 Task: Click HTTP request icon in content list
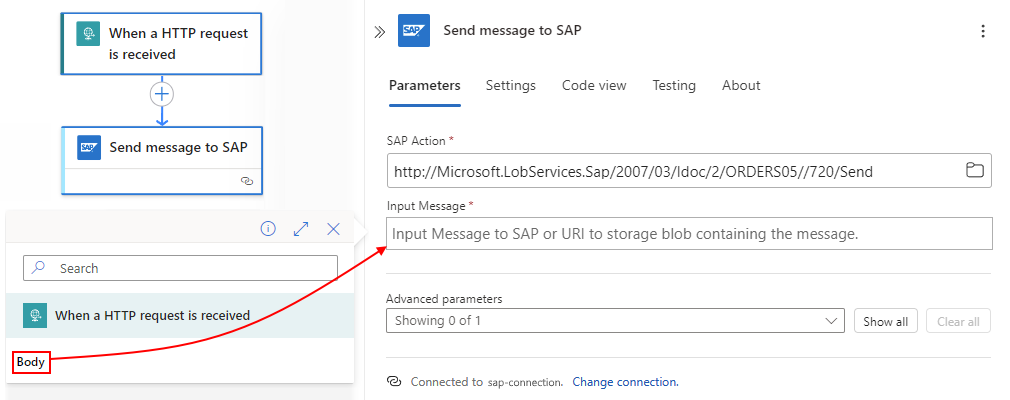click(x=35, y=316)
